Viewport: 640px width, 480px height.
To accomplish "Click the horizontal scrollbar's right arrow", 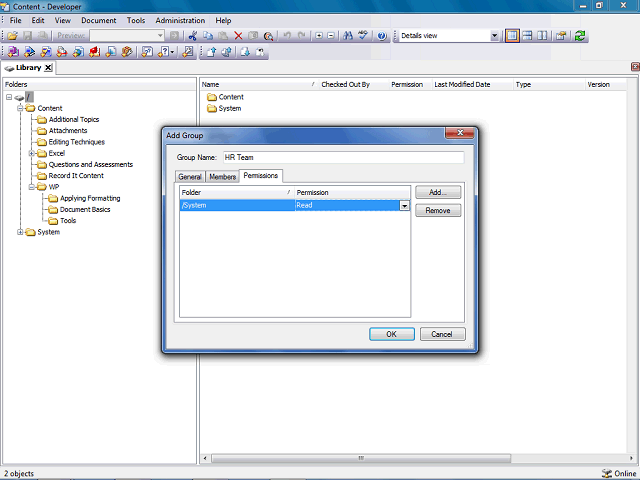I will pos(632,458).
